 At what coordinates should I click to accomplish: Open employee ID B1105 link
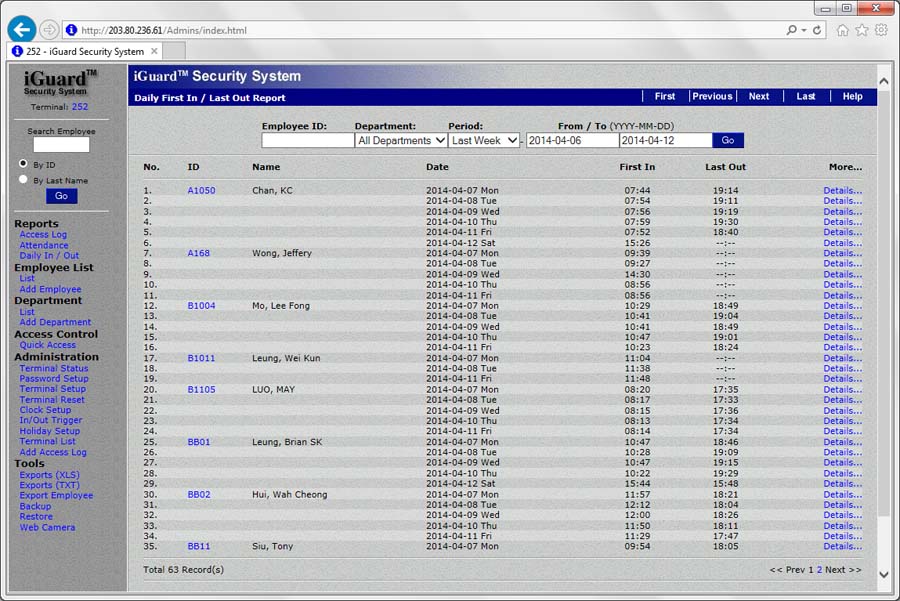coord(201,389)
